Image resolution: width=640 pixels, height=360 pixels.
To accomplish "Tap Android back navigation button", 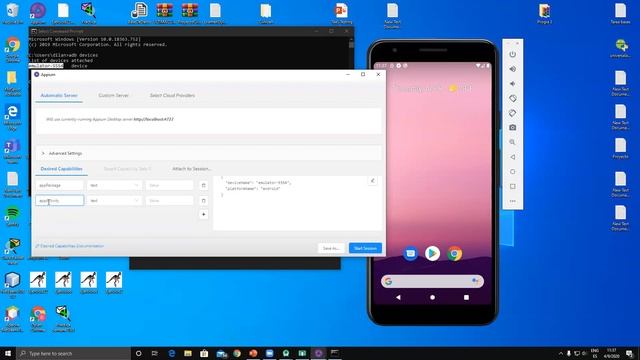I will pyautogui.click(x=398, y=298).
